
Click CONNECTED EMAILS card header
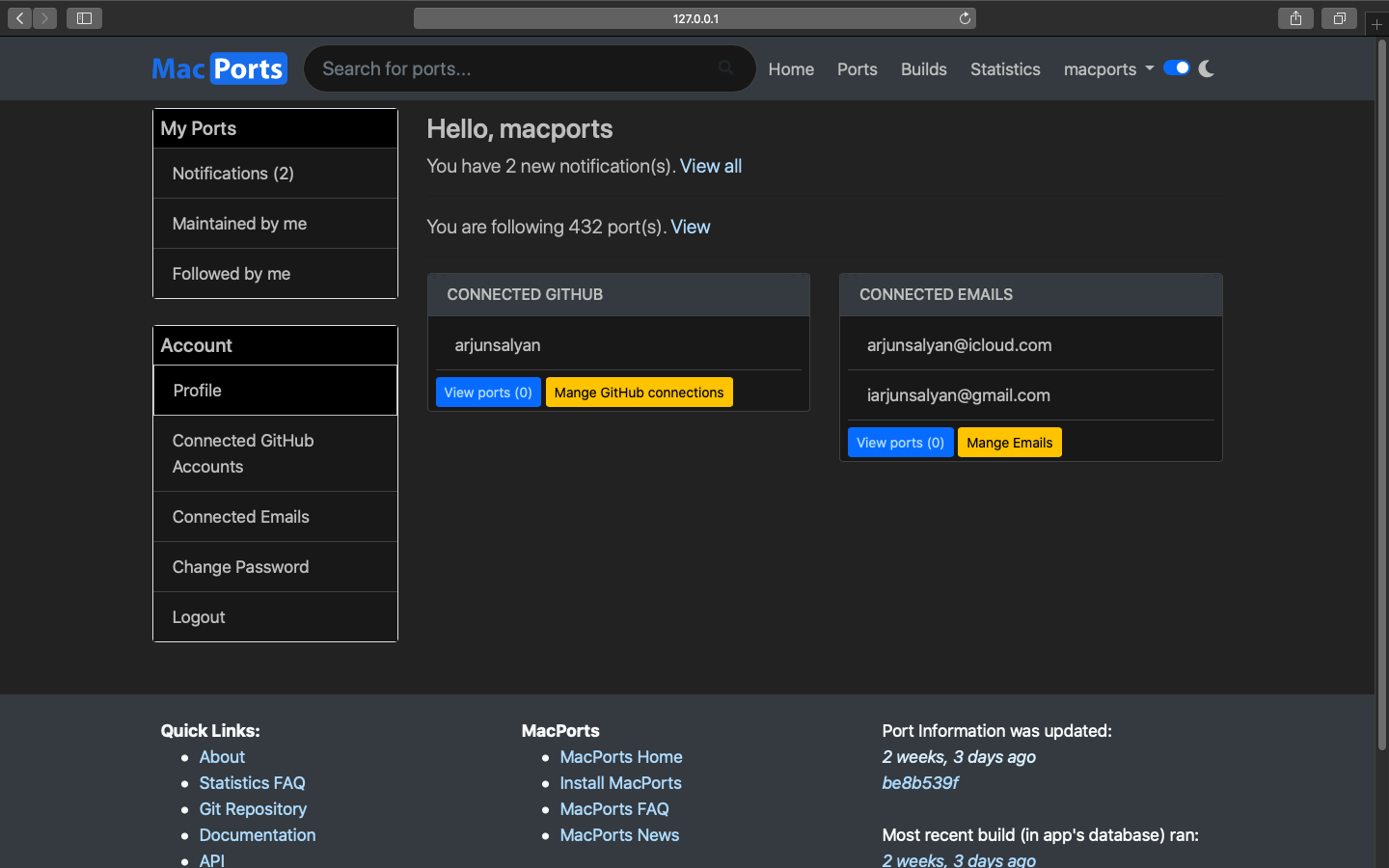pyautogui.click(x=1030, y=295)
